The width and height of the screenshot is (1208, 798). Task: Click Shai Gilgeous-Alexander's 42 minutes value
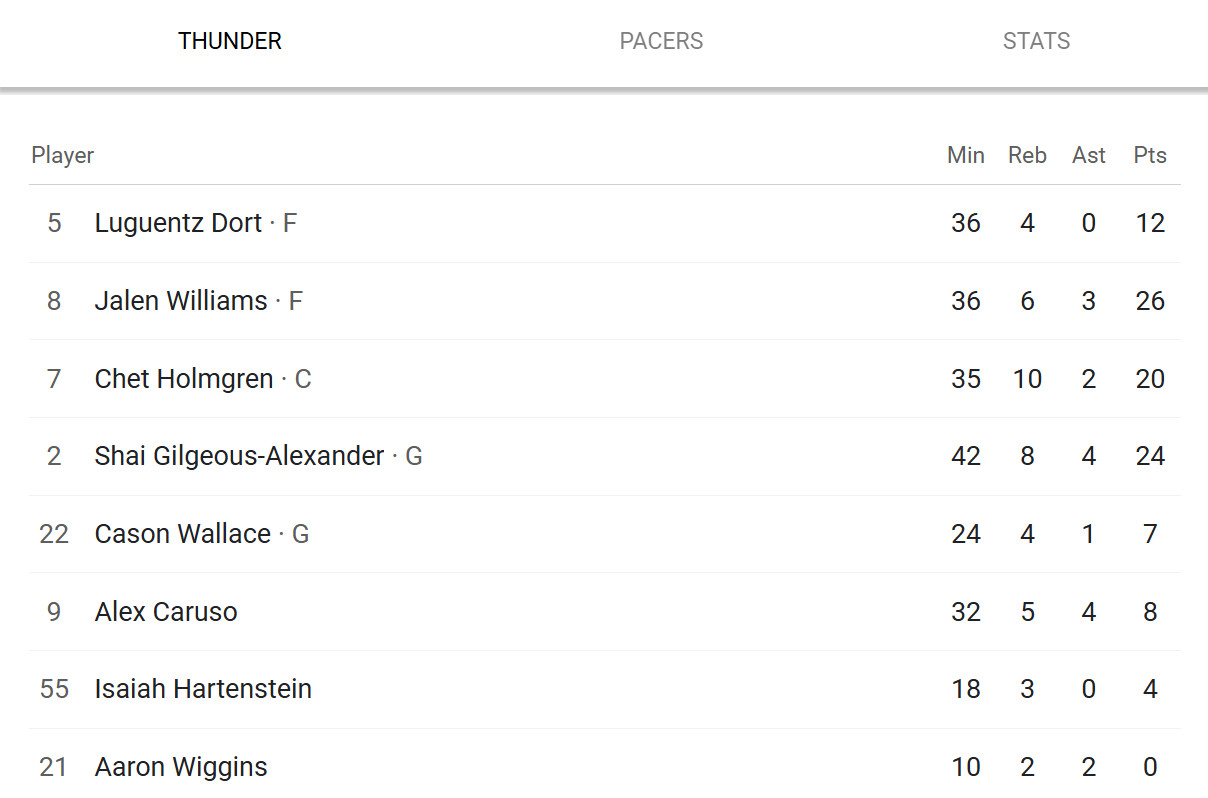[966, 456]
